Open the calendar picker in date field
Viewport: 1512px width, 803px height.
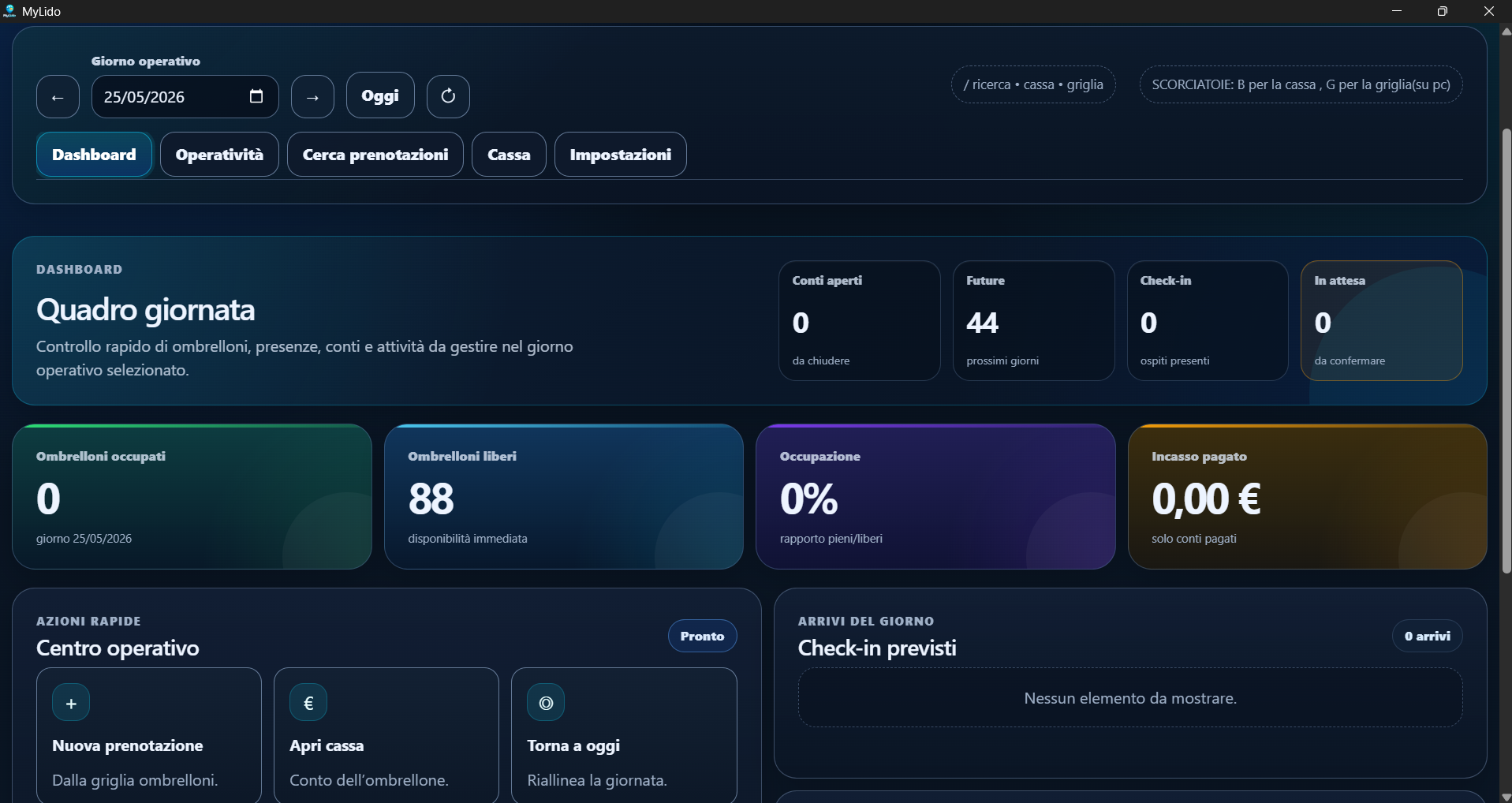click(x=256, y=96)
